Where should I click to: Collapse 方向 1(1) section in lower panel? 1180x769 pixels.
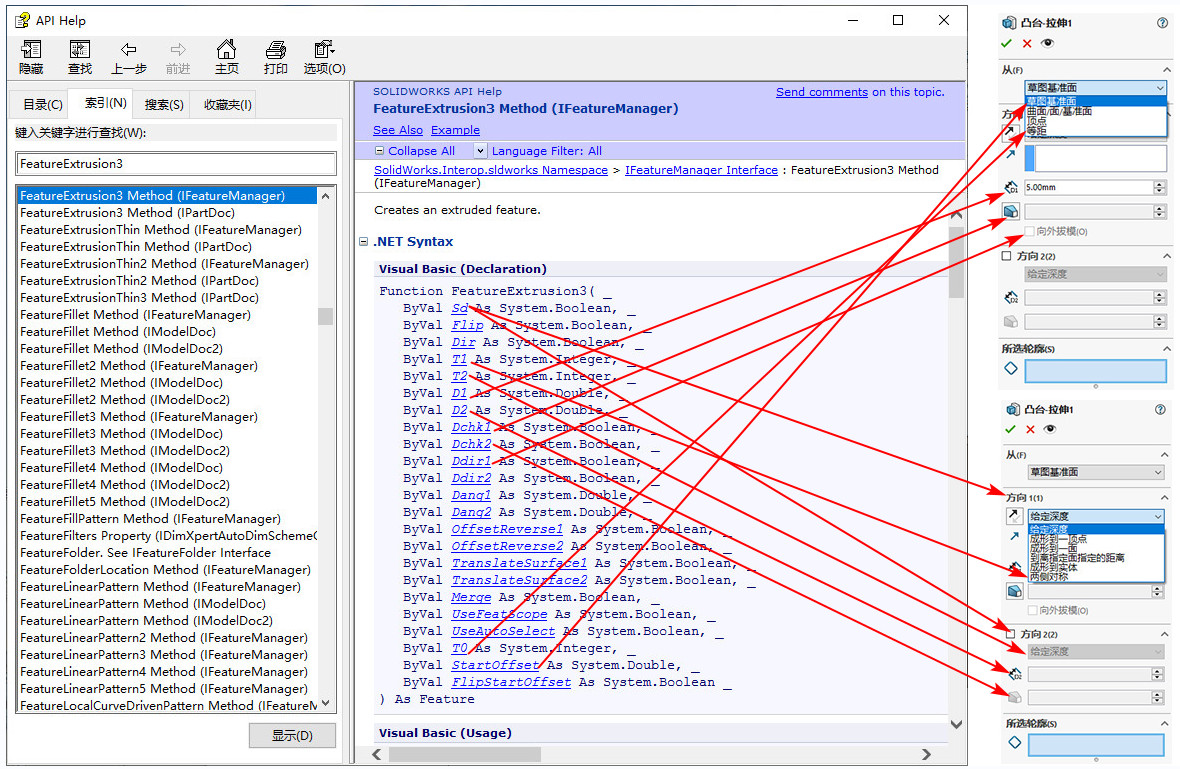[x=1165, y=497]
